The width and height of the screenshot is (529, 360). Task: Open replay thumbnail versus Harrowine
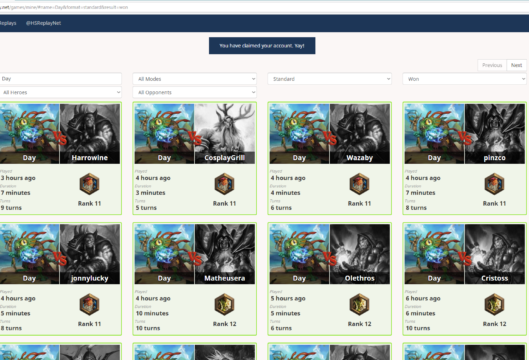point(60,134)
